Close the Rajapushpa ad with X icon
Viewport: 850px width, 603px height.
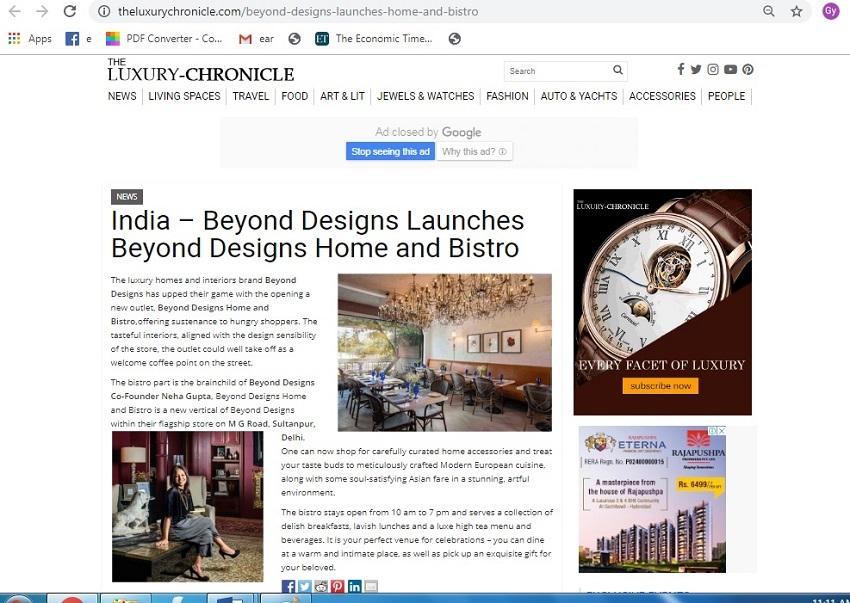pos(722,430)
